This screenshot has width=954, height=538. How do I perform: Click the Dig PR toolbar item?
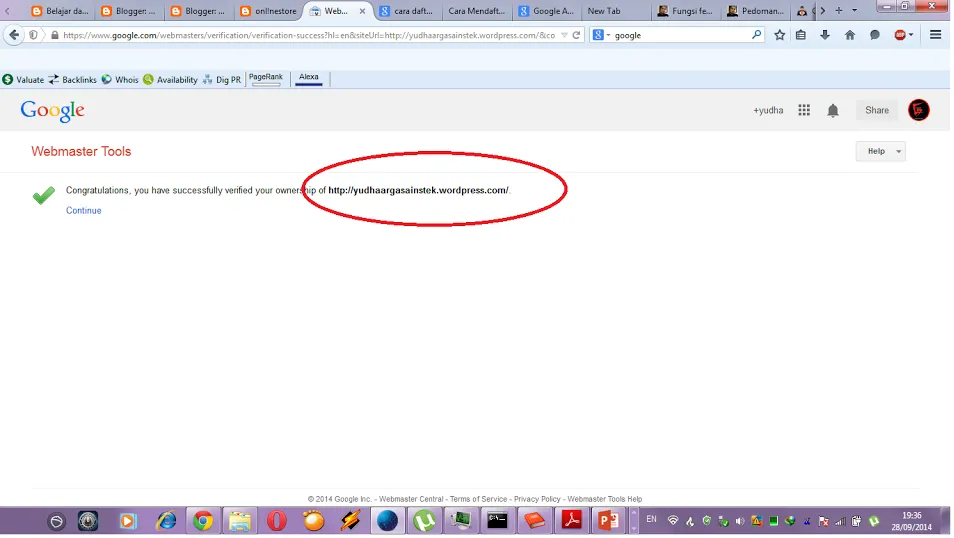[222, 80]
